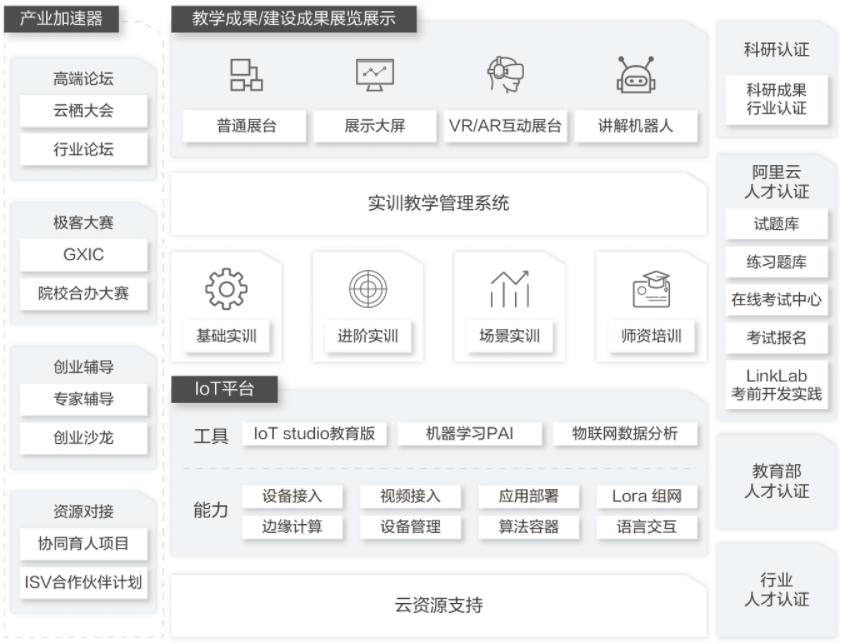Image resolution: width=844 pixels, height=644 pixels.
Task: Click the 视频接入 capability
Action: (x=411, y=496)
